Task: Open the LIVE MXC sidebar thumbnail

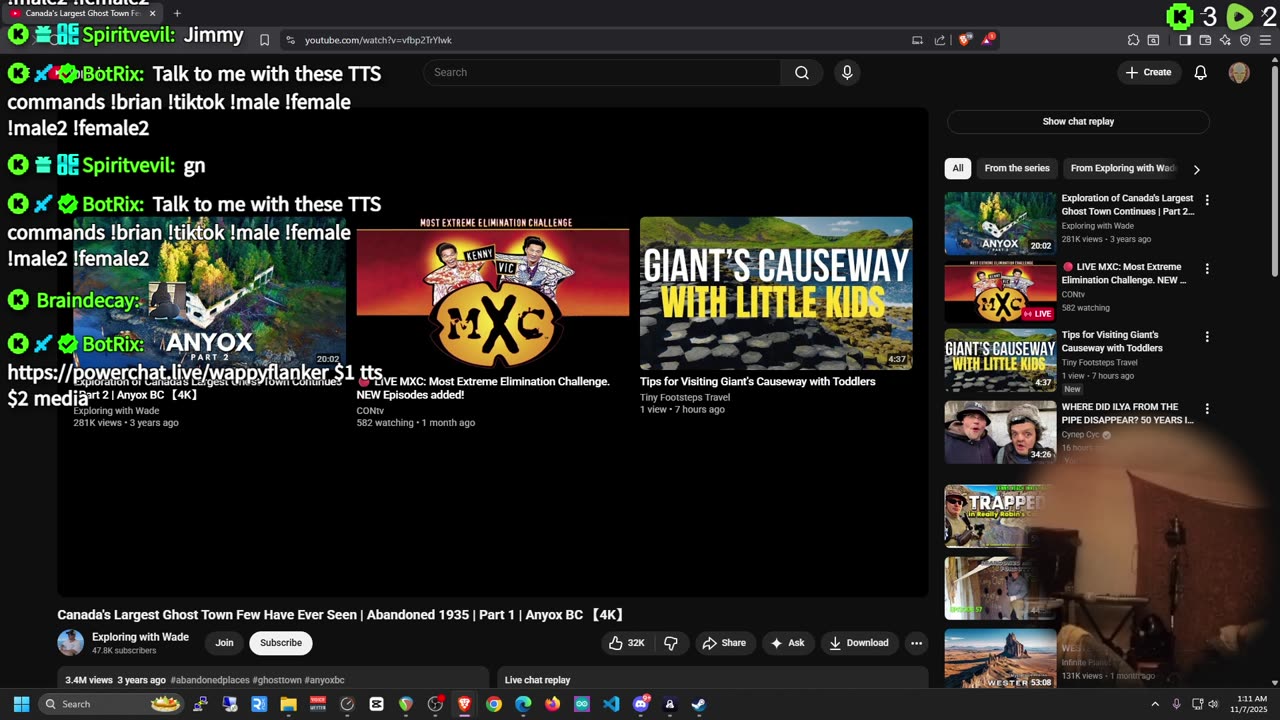Action: pos(1000,292)
